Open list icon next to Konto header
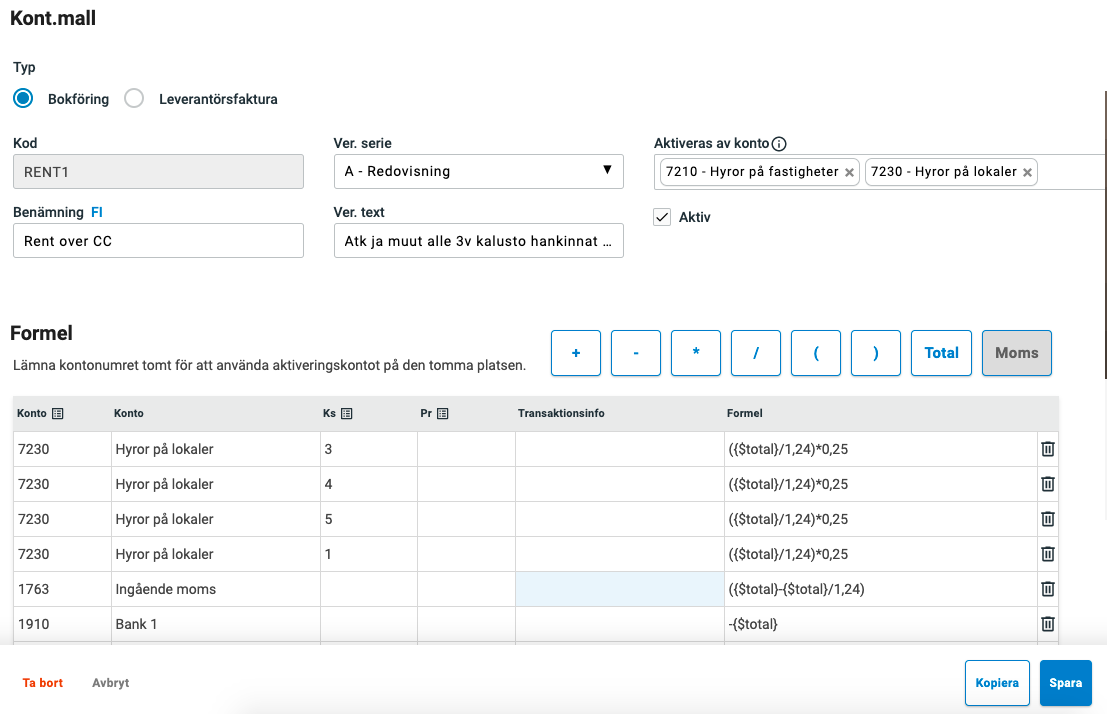The width and height of the screenshot is (1107, 714). tap(58, 413)
